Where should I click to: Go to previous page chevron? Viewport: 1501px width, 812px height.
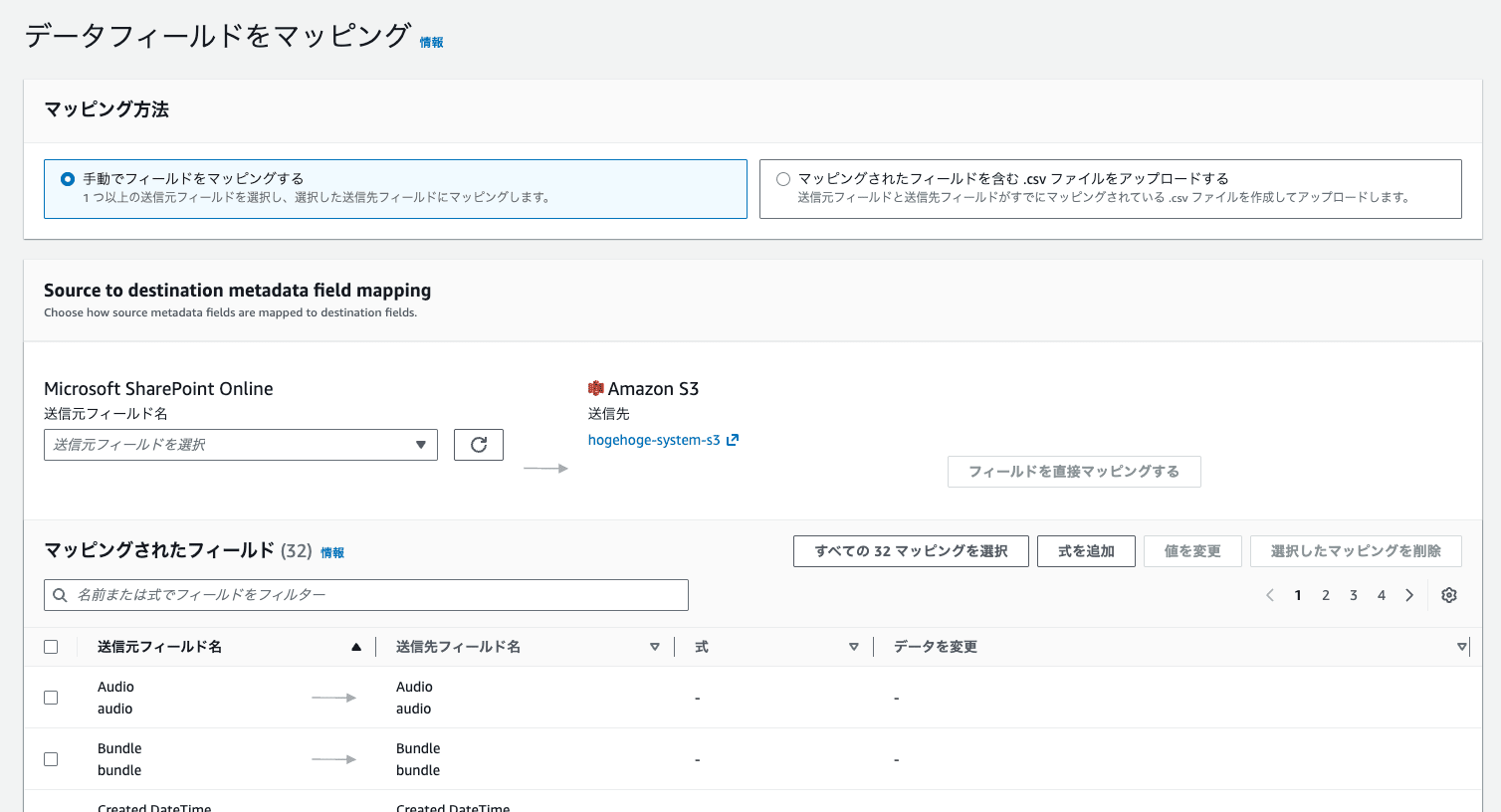1270,595
